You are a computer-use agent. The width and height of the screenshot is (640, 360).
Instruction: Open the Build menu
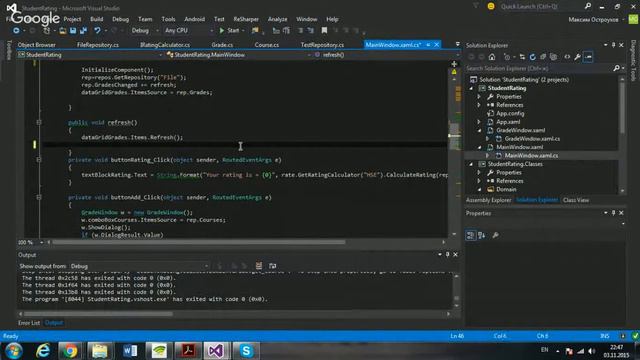pos(97,19)
